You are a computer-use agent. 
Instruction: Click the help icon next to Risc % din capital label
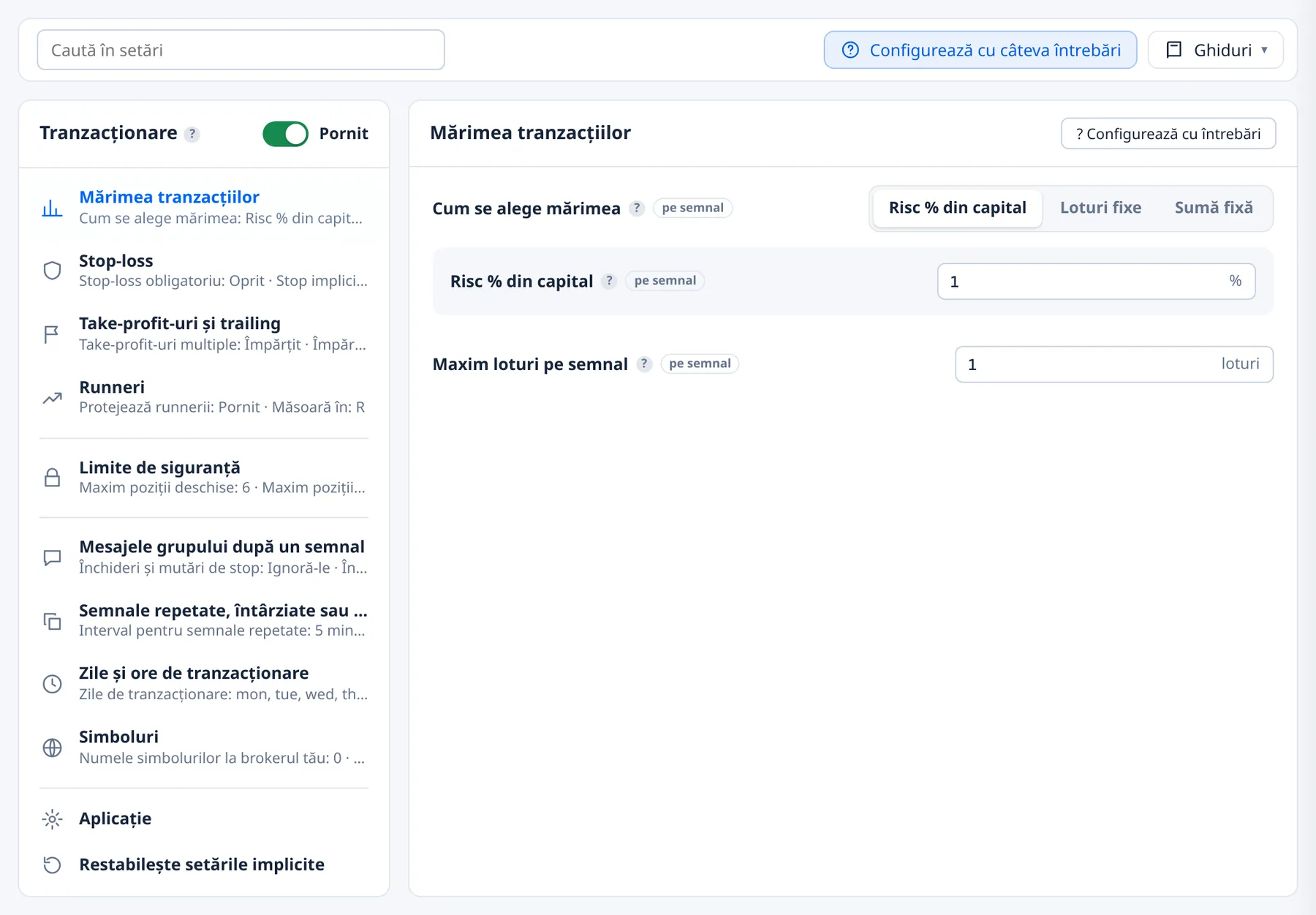coord(609,281)
